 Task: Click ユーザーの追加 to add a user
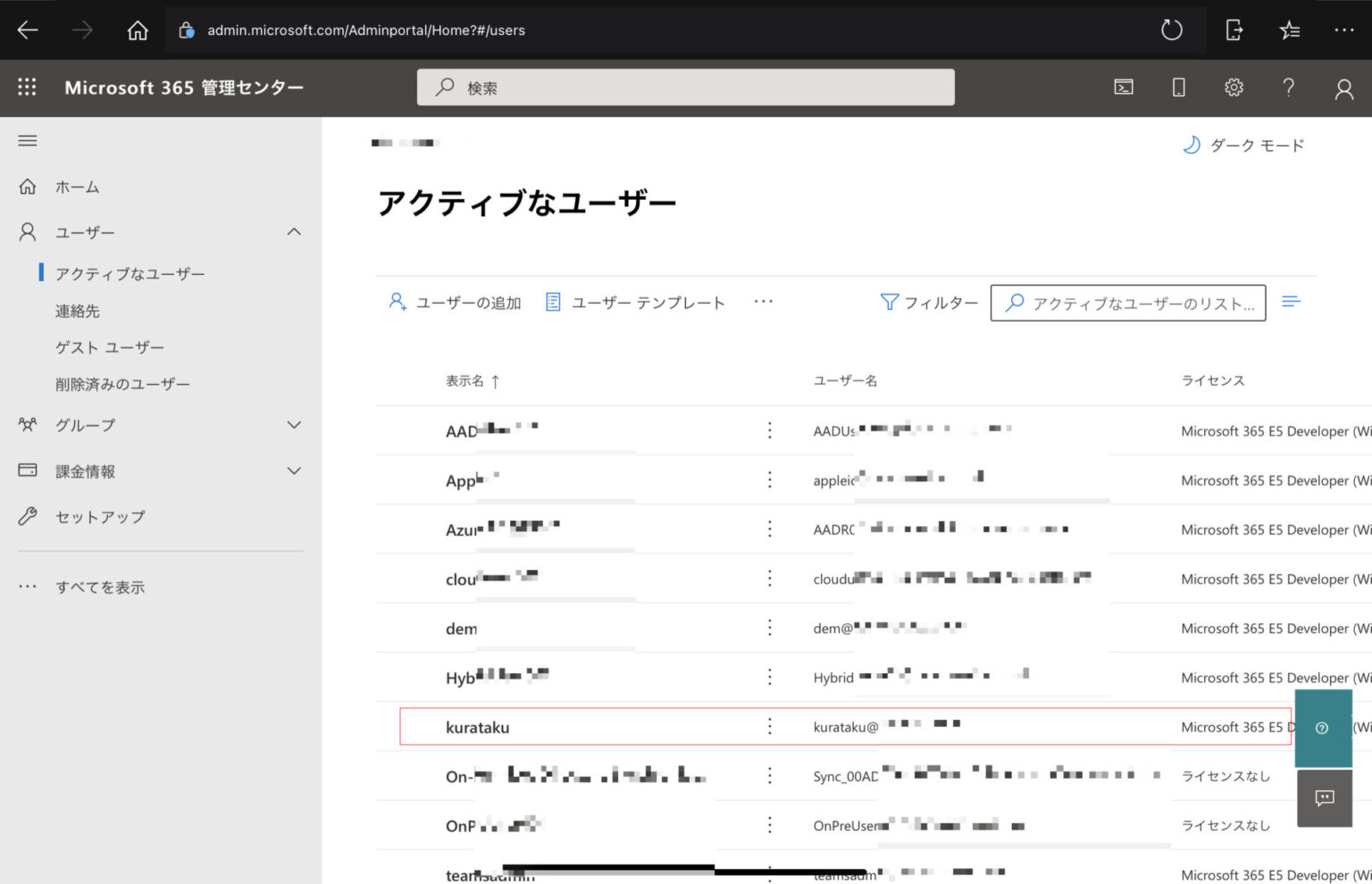coord(456,302)
